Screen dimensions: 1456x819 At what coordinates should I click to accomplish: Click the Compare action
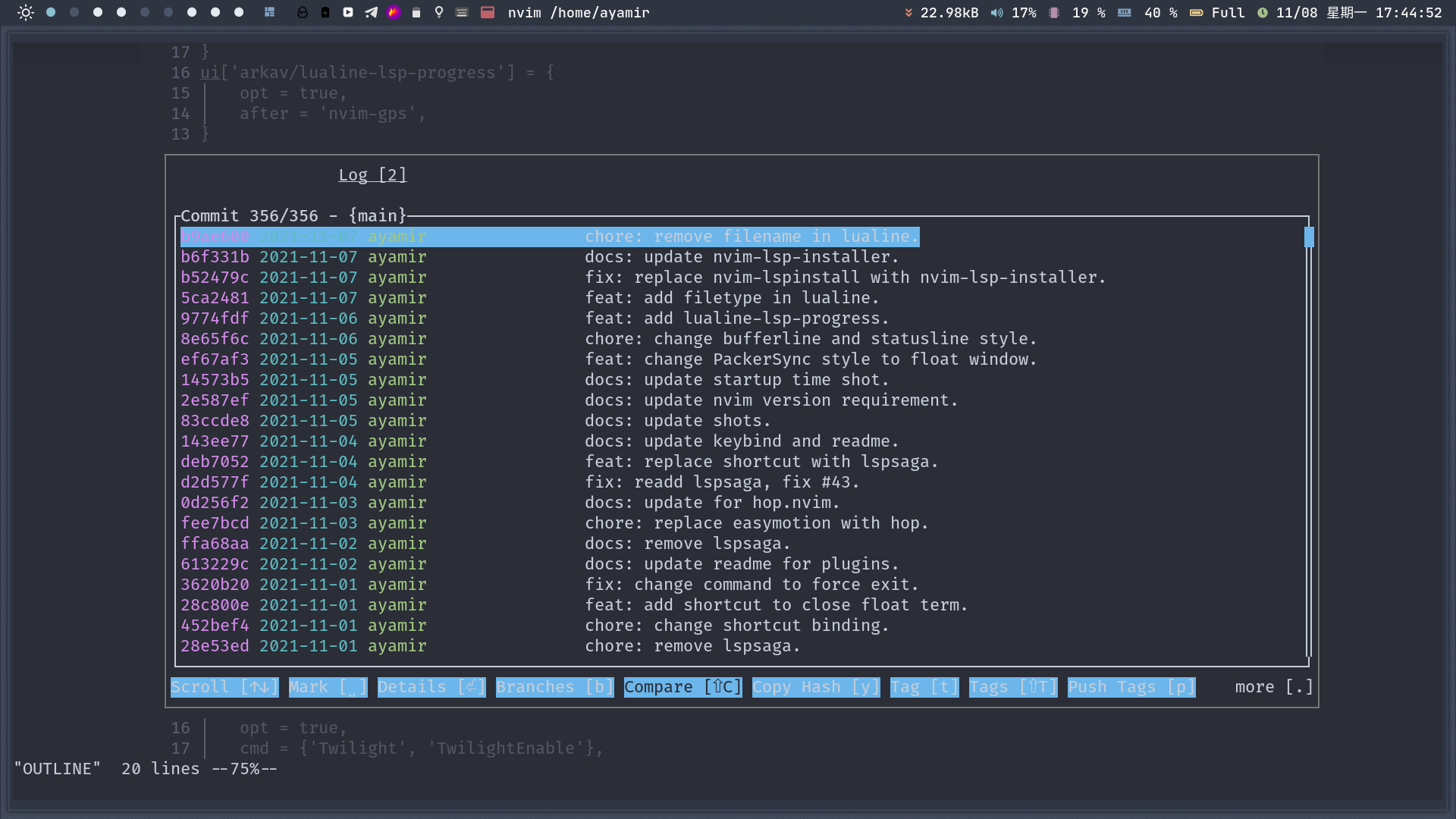(682, 687)
